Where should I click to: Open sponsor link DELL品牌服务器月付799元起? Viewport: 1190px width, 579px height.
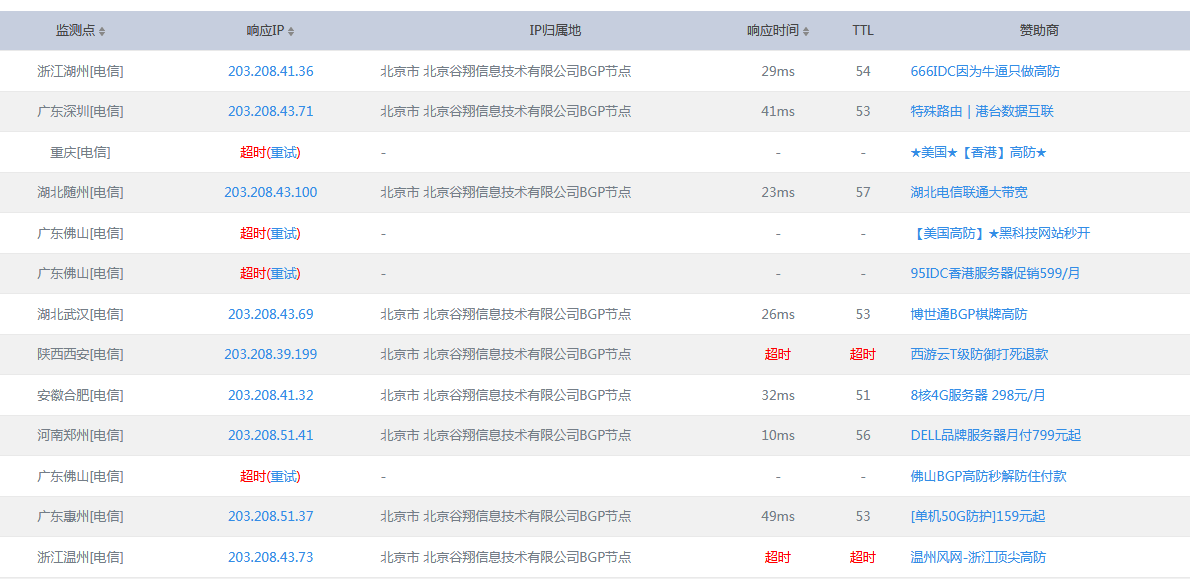996,436
